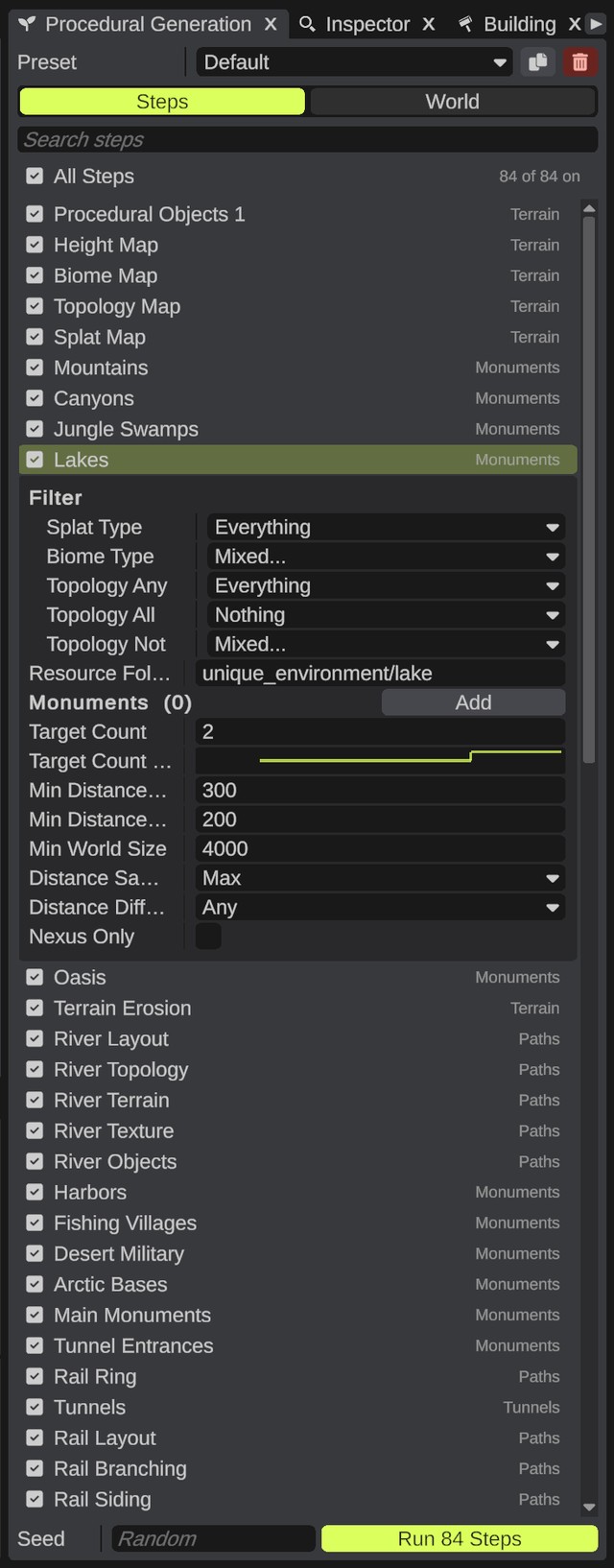Open the Steps view
Screen dimensions: 614x1568
162,102
